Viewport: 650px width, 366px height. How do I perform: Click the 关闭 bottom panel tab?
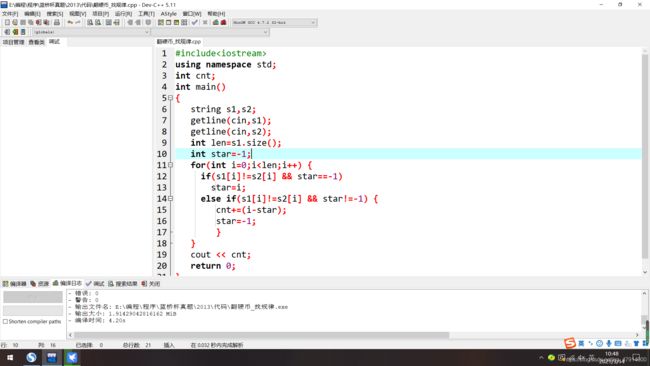151,284
